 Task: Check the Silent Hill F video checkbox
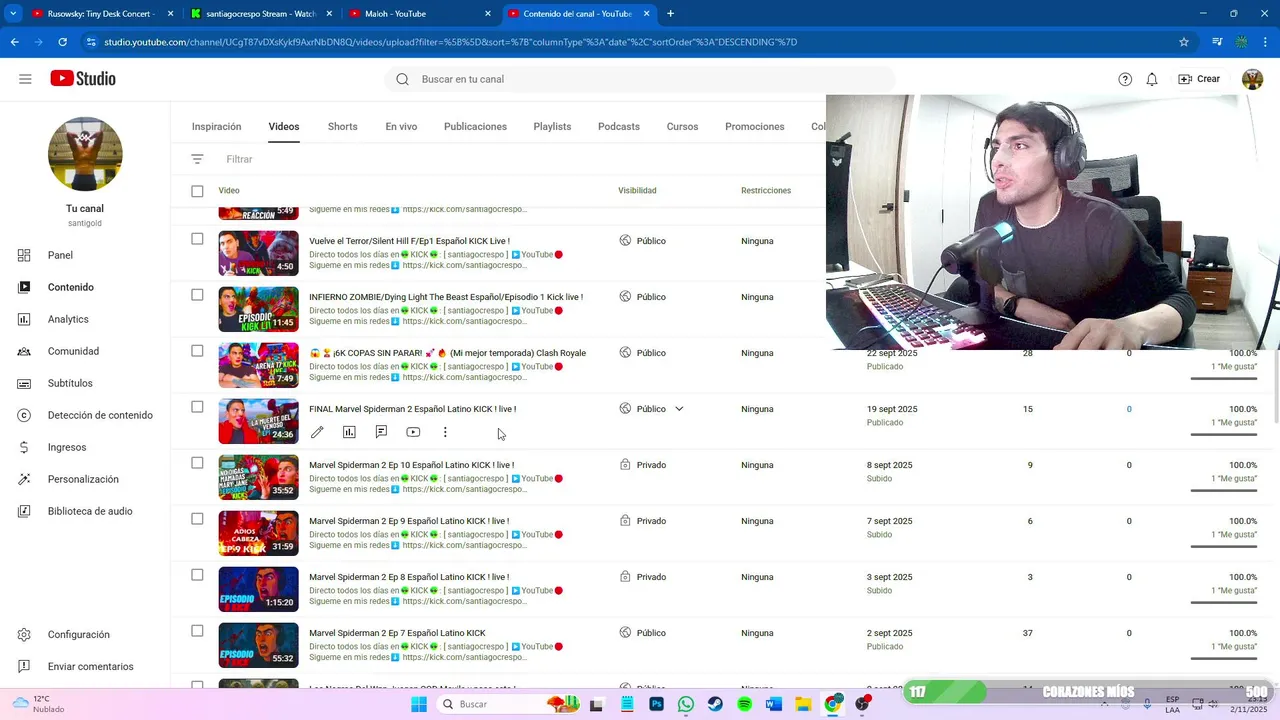[x=197, y=239]
